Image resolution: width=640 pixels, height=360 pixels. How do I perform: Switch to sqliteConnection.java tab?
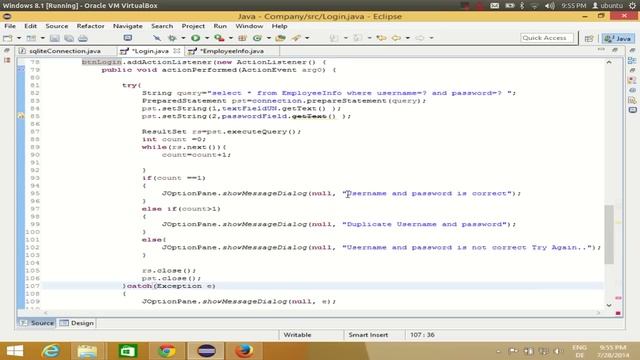click(65, 51)
